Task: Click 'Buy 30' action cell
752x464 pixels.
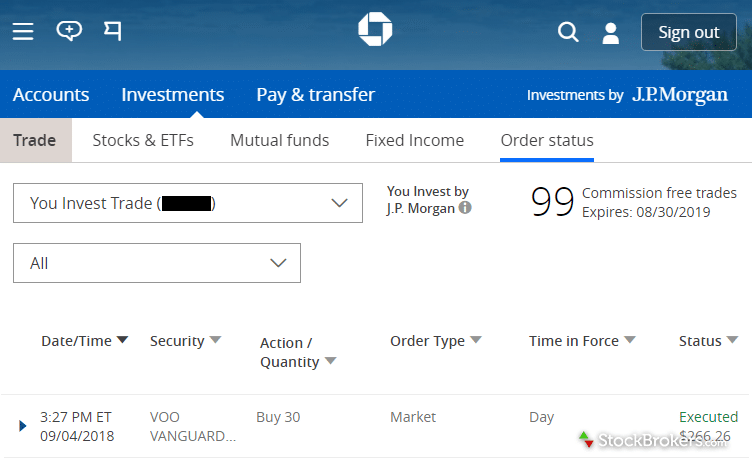Action: (x=278, y=417)
